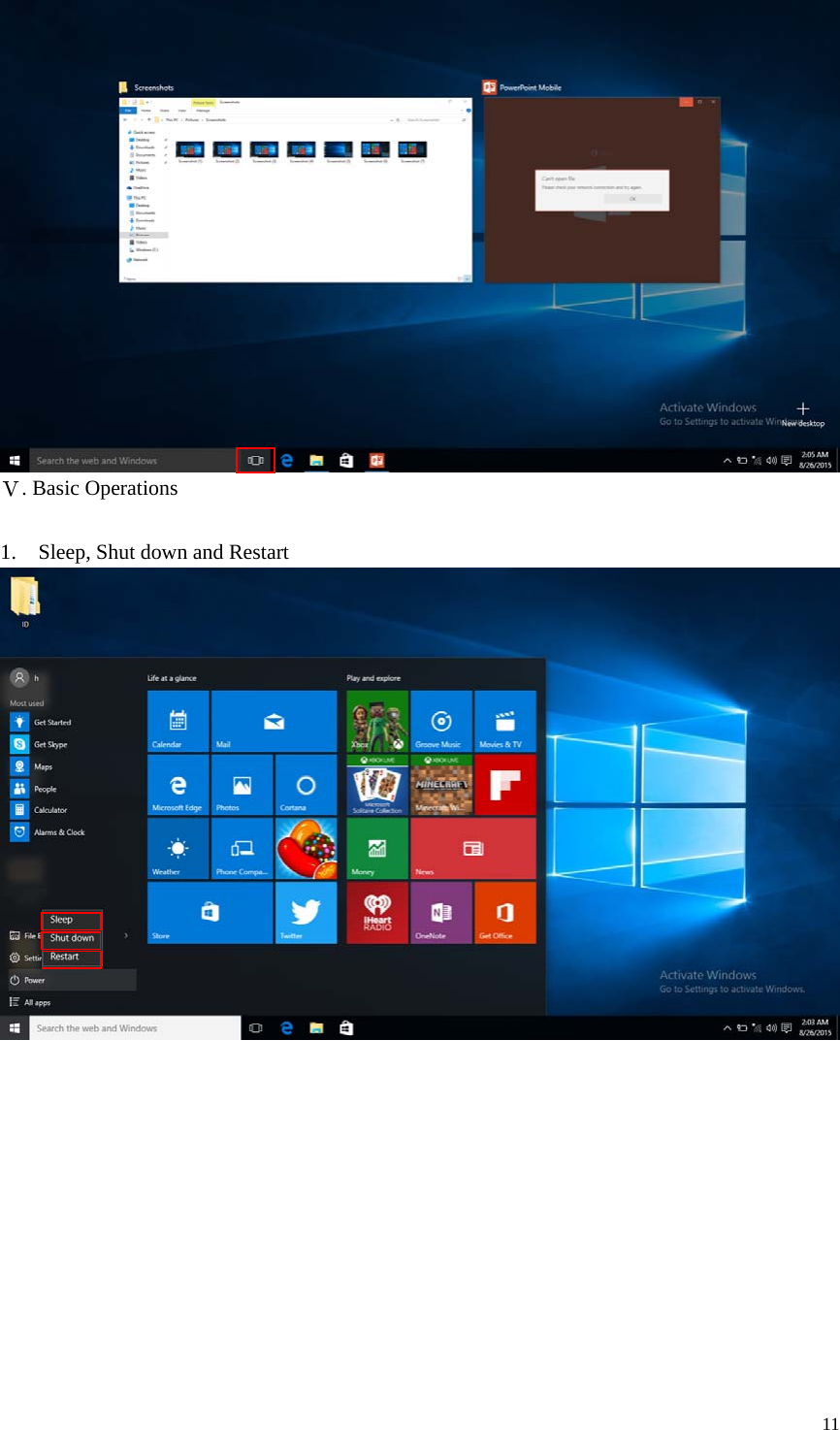Expand the File Explorer chevron arrow
Viewport: 840px width, 1430px height.
coord(126,935)
